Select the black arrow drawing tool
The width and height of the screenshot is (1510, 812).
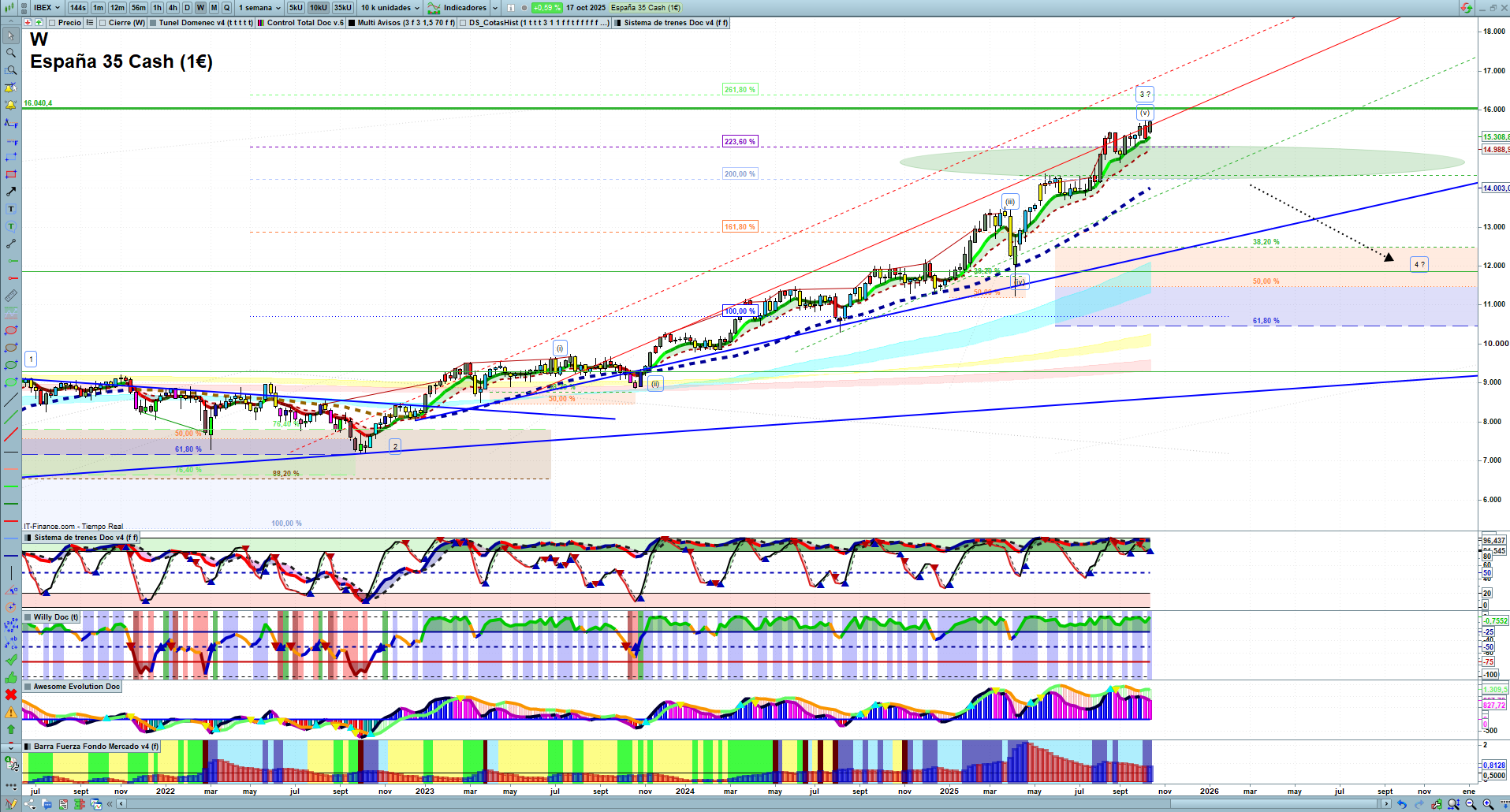click(x=11, y=192)
